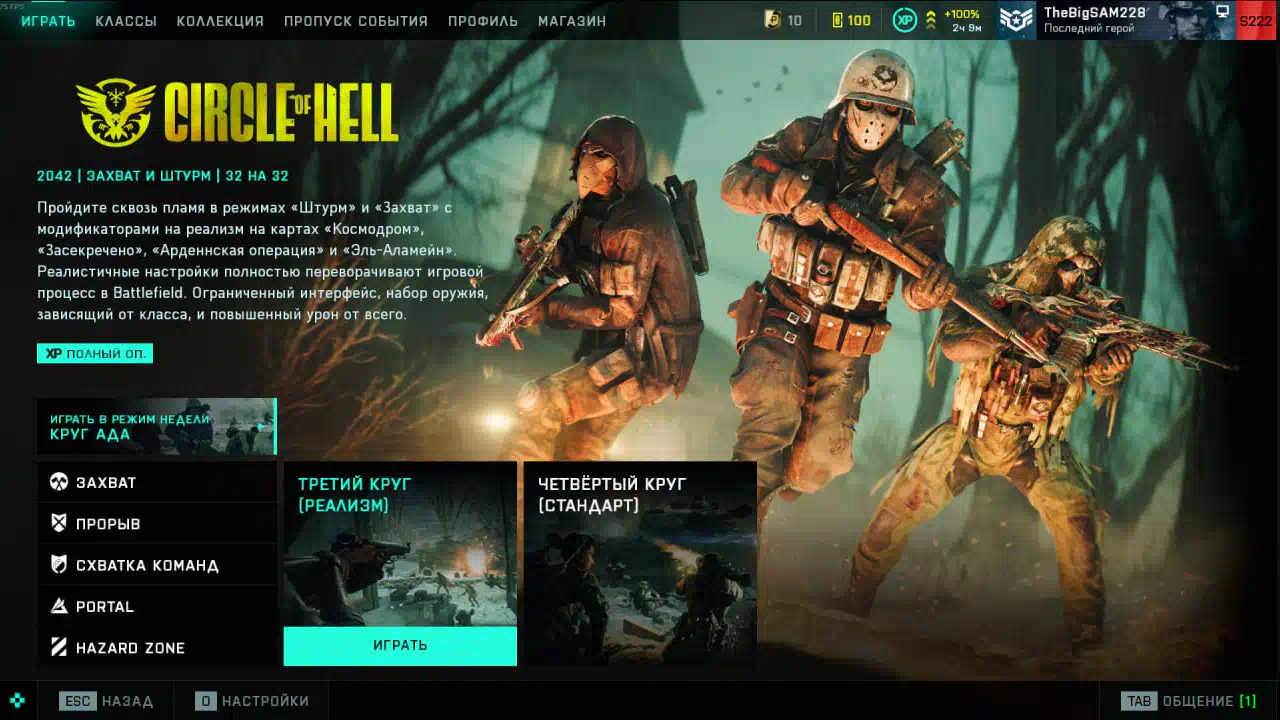Click the +100% boost text

click(962, 14)
